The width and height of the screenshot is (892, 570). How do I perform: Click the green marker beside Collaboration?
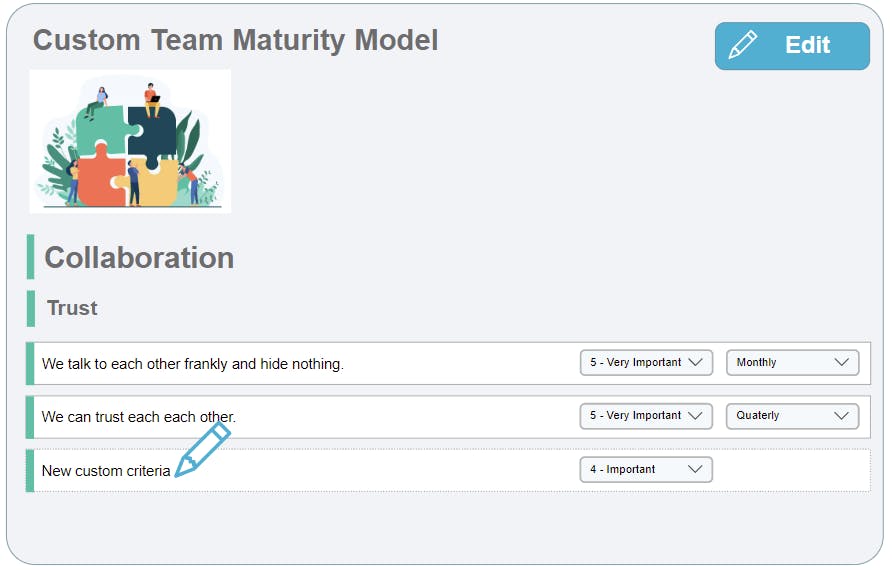coord(30,257)
